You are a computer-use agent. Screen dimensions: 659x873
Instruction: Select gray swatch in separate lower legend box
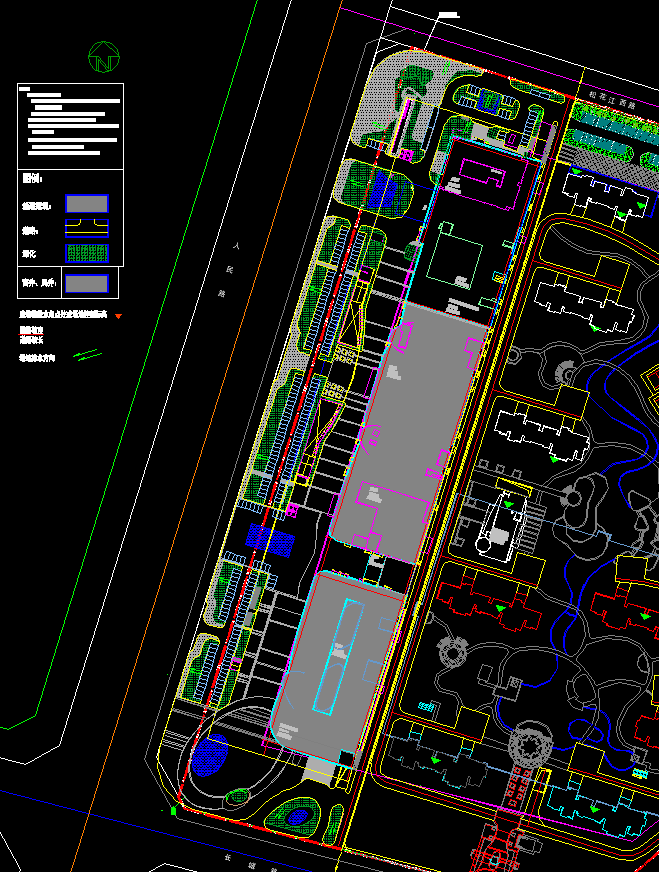(87, 283)
